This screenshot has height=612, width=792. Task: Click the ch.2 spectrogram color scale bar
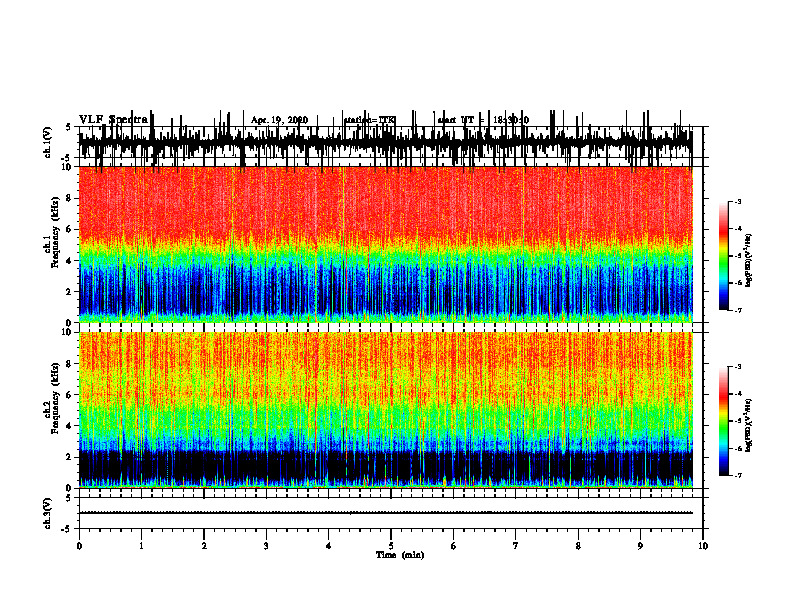(x=724, y=421)
